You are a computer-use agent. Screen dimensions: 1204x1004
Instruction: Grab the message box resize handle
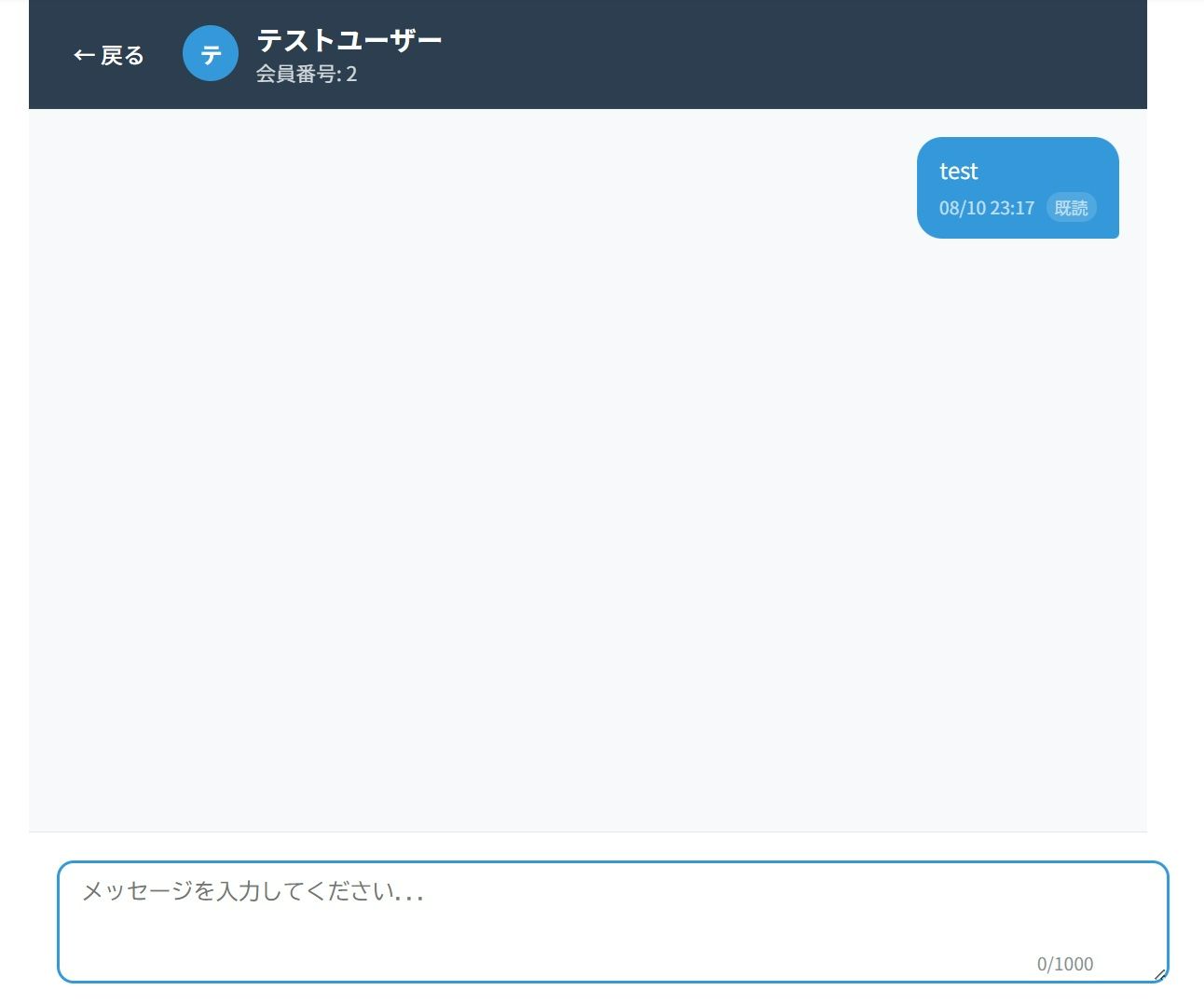click(x=1159, y=974)
